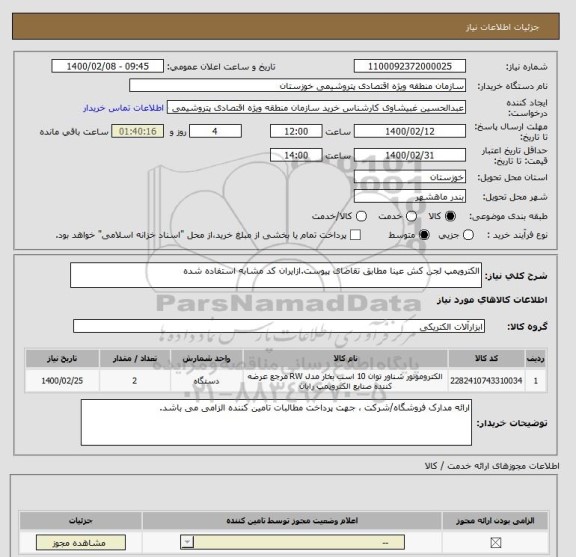Click the الکتروموتور شناور product name cell
The image size is (576, 557).
[346, 381]
